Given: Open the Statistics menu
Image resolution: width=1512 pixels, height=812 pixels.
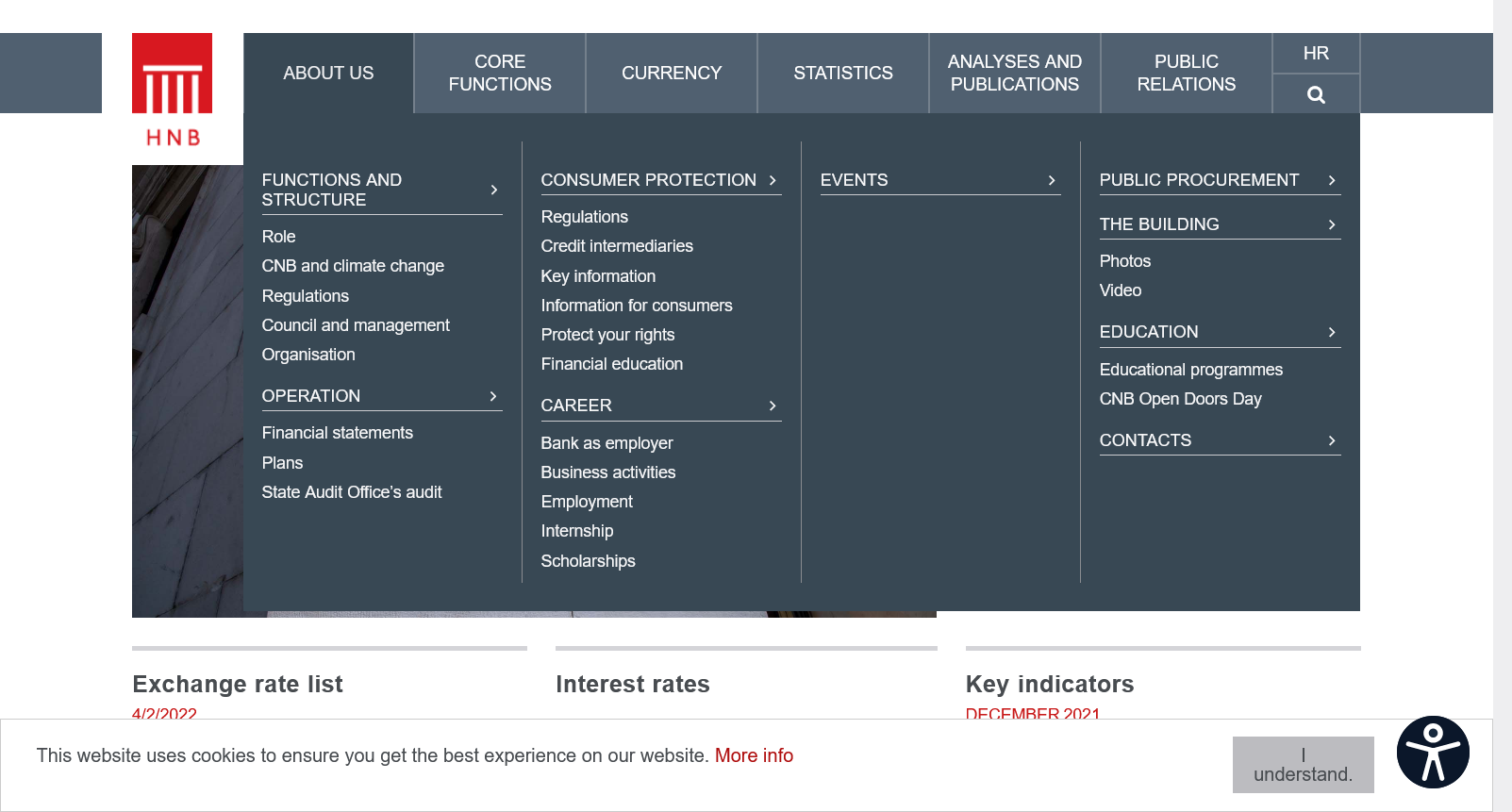Looking at the screenshot, I should pos(843,74).
